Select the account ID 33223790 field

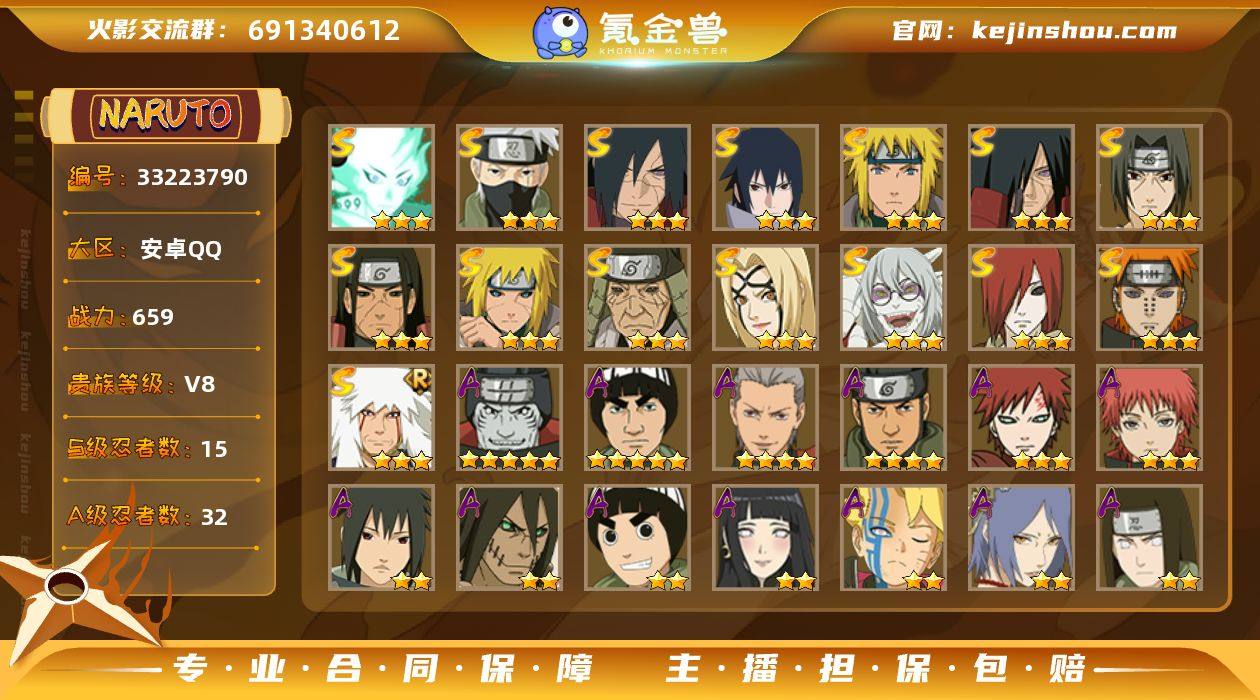point(160,178)
